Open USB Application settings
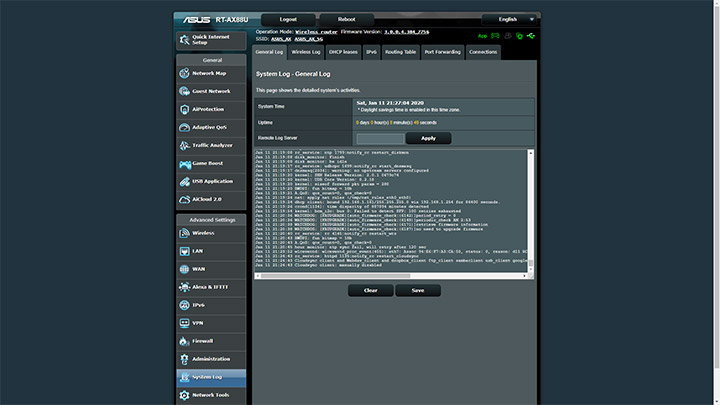720x405 pixels. pos(211,181)
